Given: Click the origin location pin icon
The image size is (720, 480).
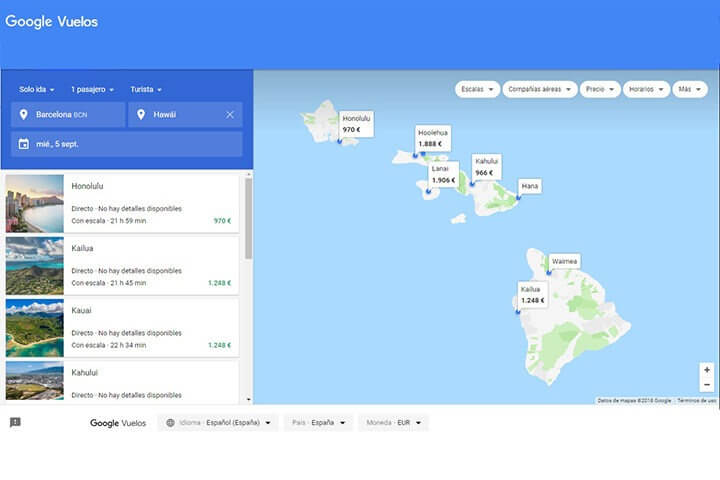Looking at the screenshot, I should tap(23, 114).
